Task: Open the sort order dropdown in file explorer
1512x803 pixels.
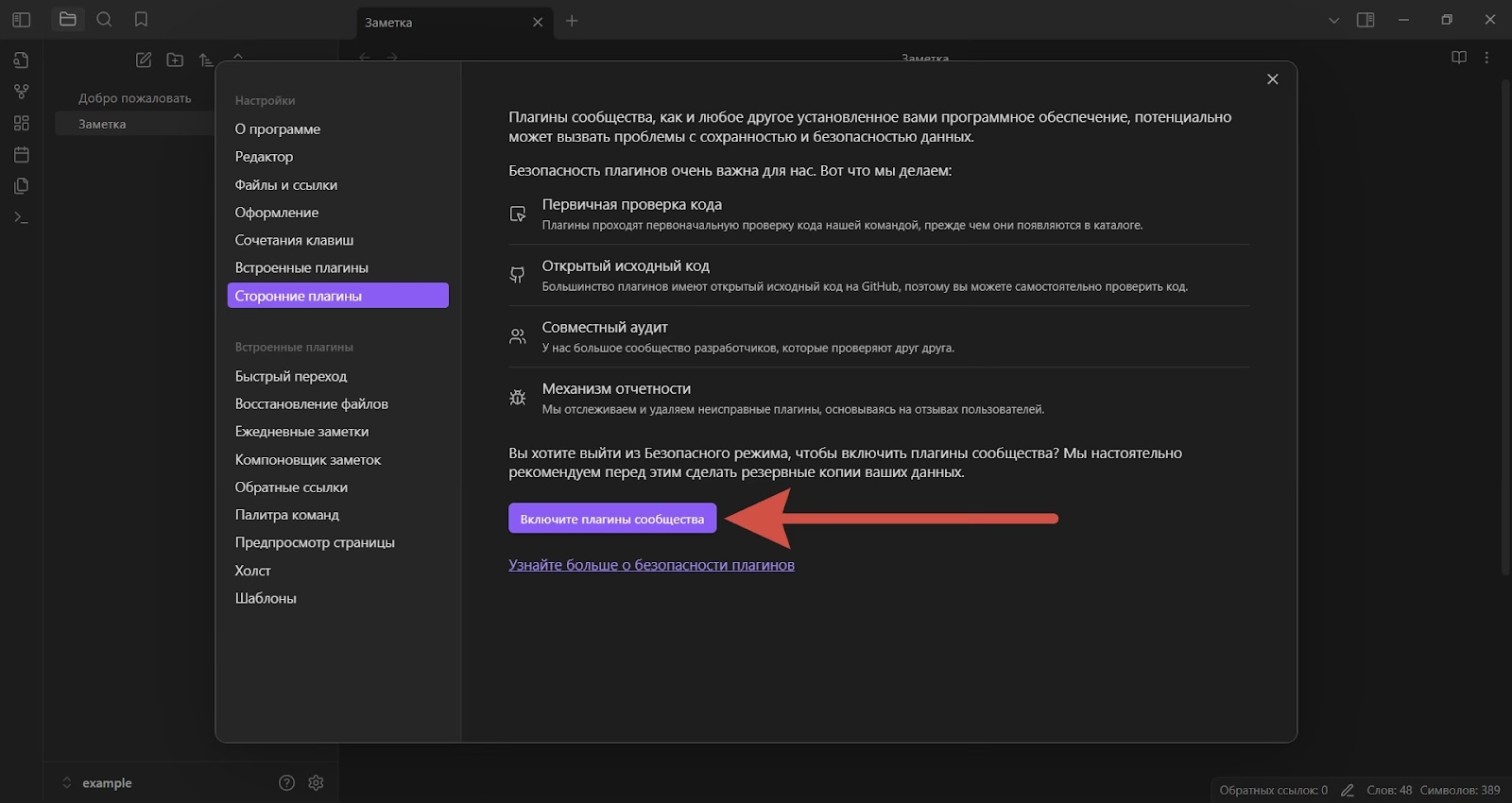Action: pyautogui.click(x=206, y=60)
